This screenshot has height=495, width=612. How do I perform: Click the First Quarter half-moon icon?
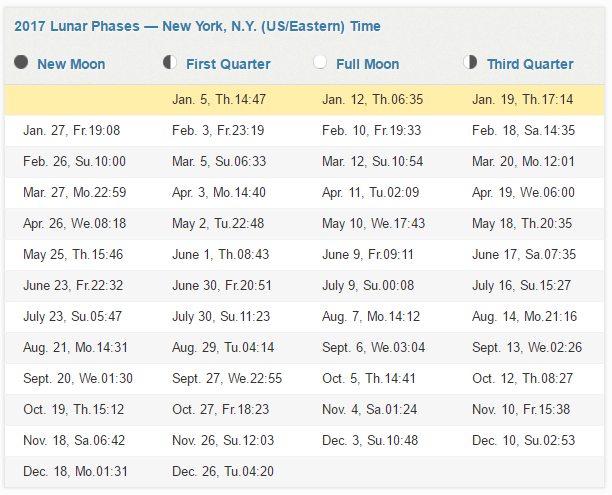(170, 62)
